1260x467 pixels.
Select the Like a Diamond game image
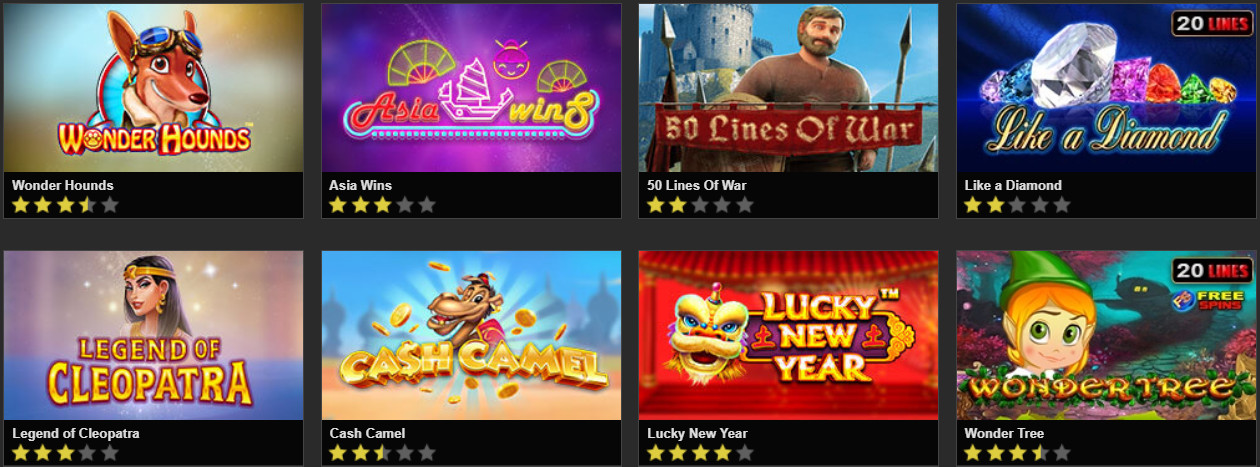pos(1106,87)
